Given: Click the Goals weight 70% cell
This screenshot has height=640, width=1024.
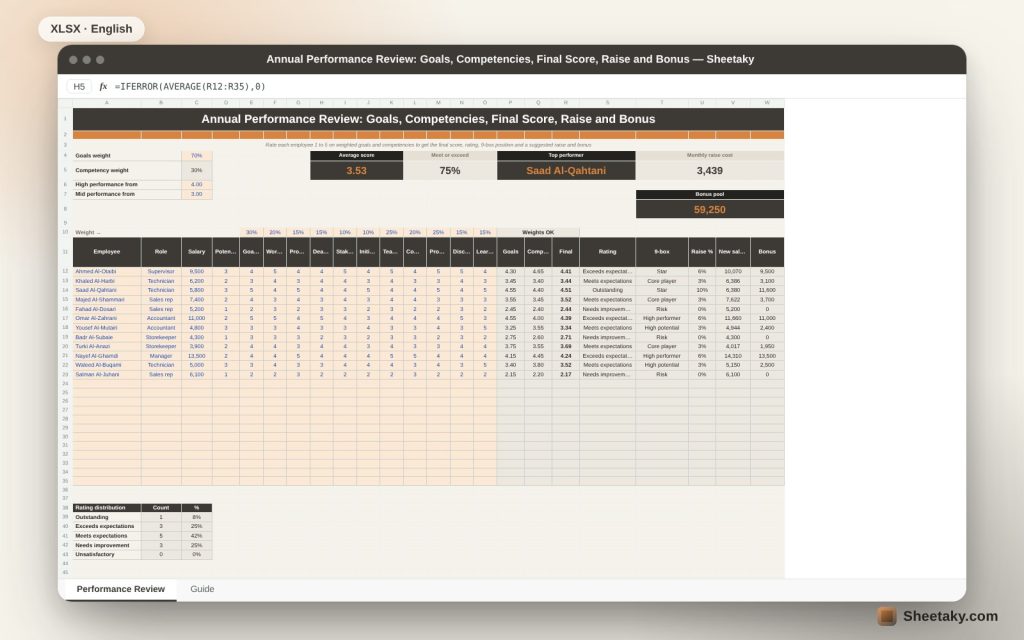Looking at the screenshot, I should (x=197, y=155).
